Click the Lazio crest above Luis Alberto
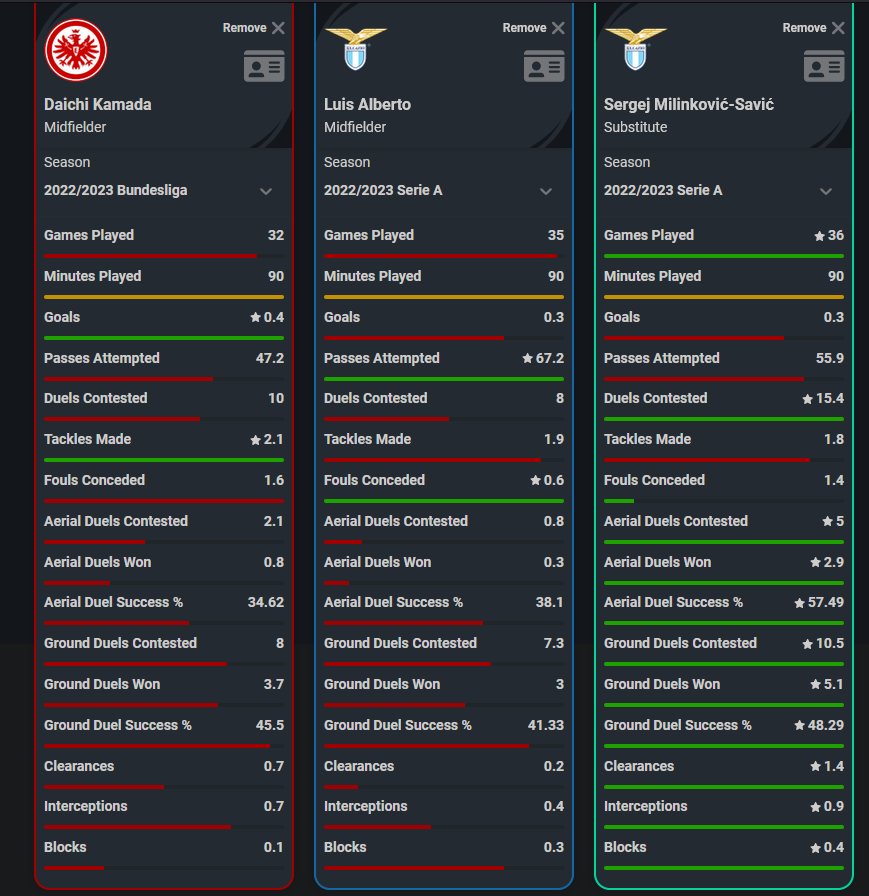The height and width of the screenshot is (896, 869). (x=355, y=49)
